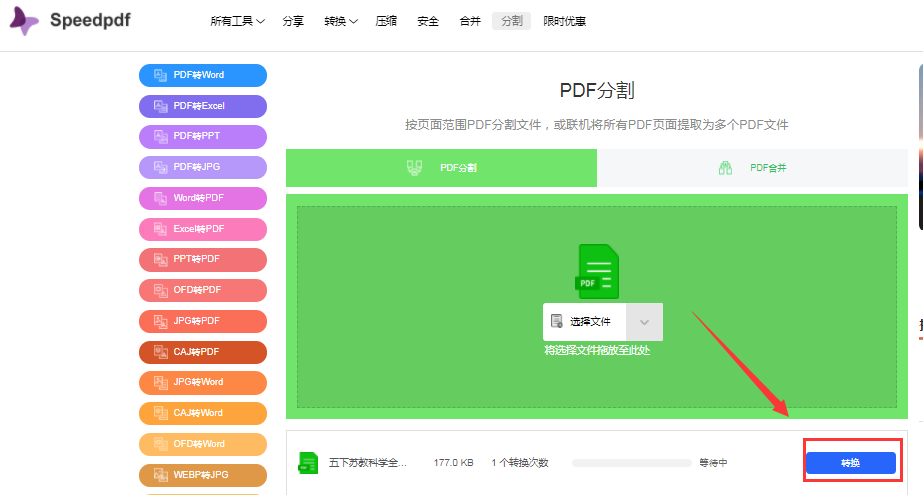Open the 安全 menu item
This screenshot has height=495, width=923.
pyautogui.click(x=428, y=21)
